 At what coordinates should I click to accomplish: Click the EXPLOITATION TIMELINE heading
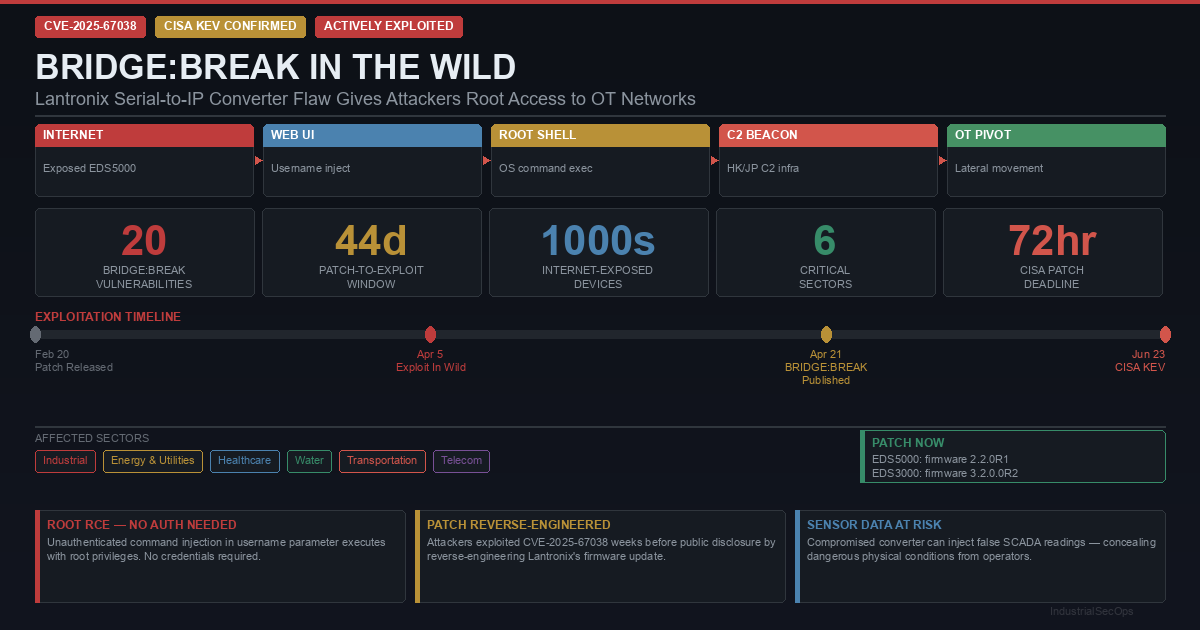point(108,317)
